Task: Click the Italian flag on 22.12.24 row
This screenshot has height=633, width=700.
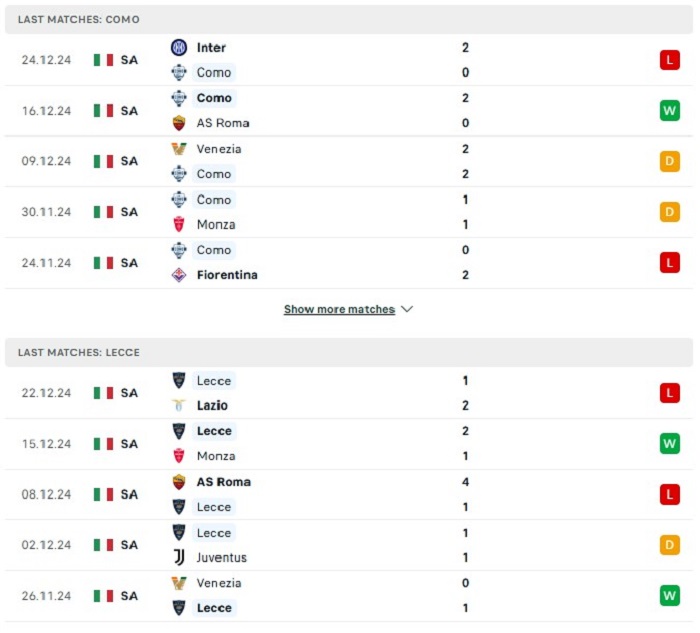Action: tap(103, 393)
